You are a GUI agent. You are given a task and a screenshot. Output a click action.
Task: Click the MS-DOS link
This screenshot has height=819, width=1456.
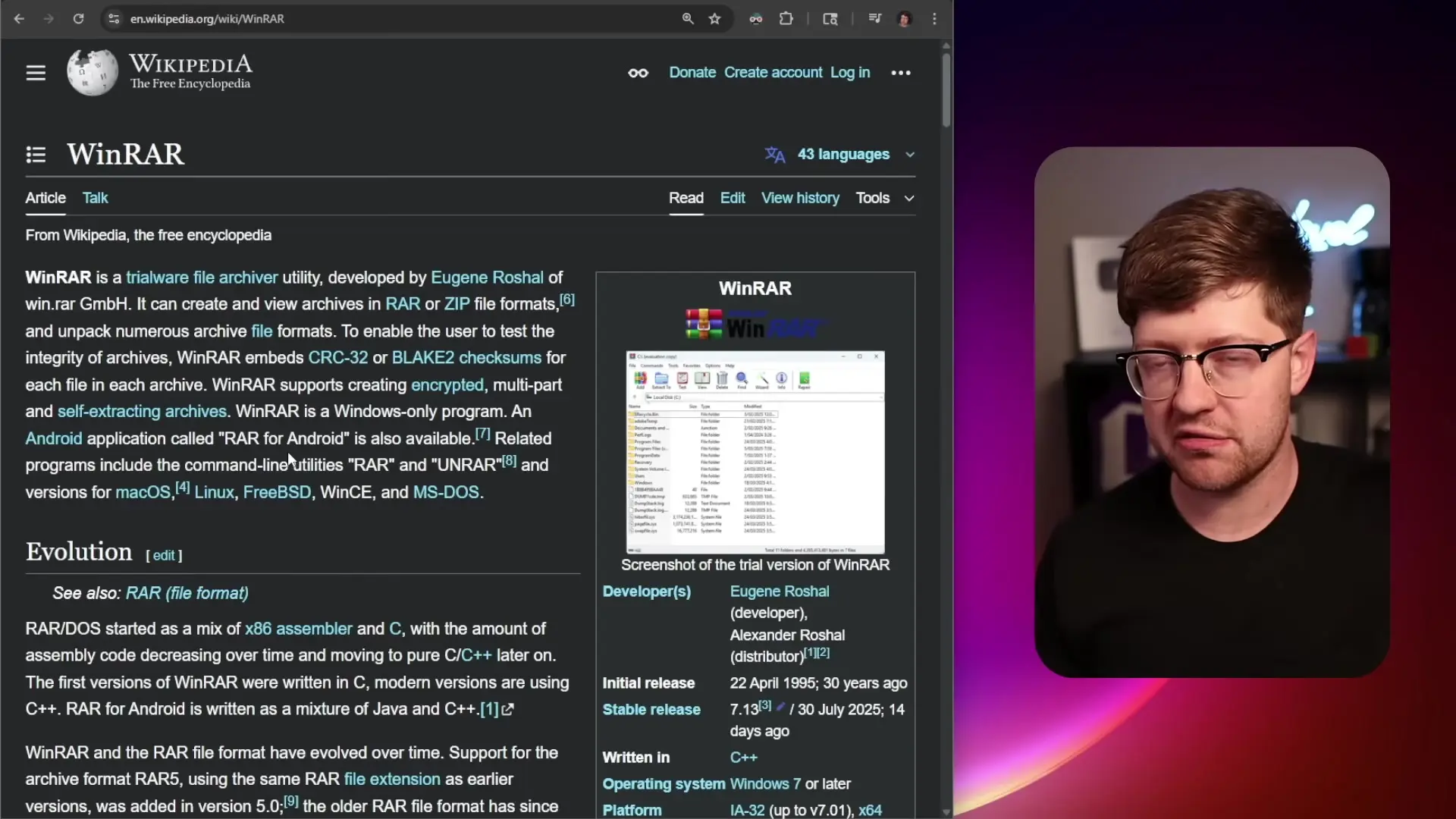coord(446,493)
